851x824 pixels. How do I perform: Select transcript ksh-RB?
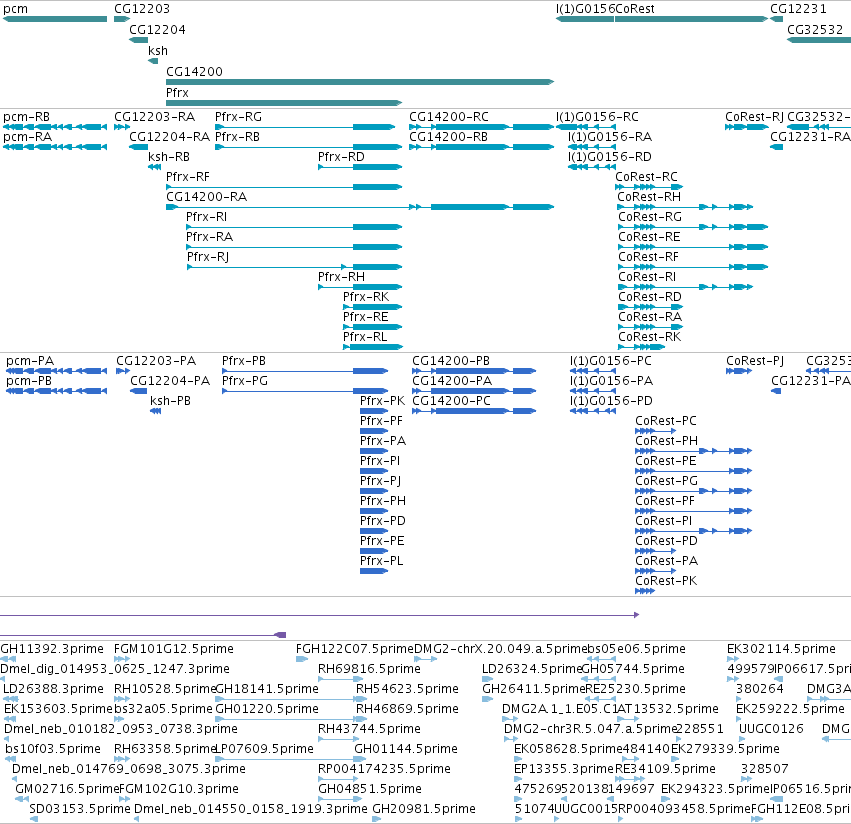click(155, 167)
